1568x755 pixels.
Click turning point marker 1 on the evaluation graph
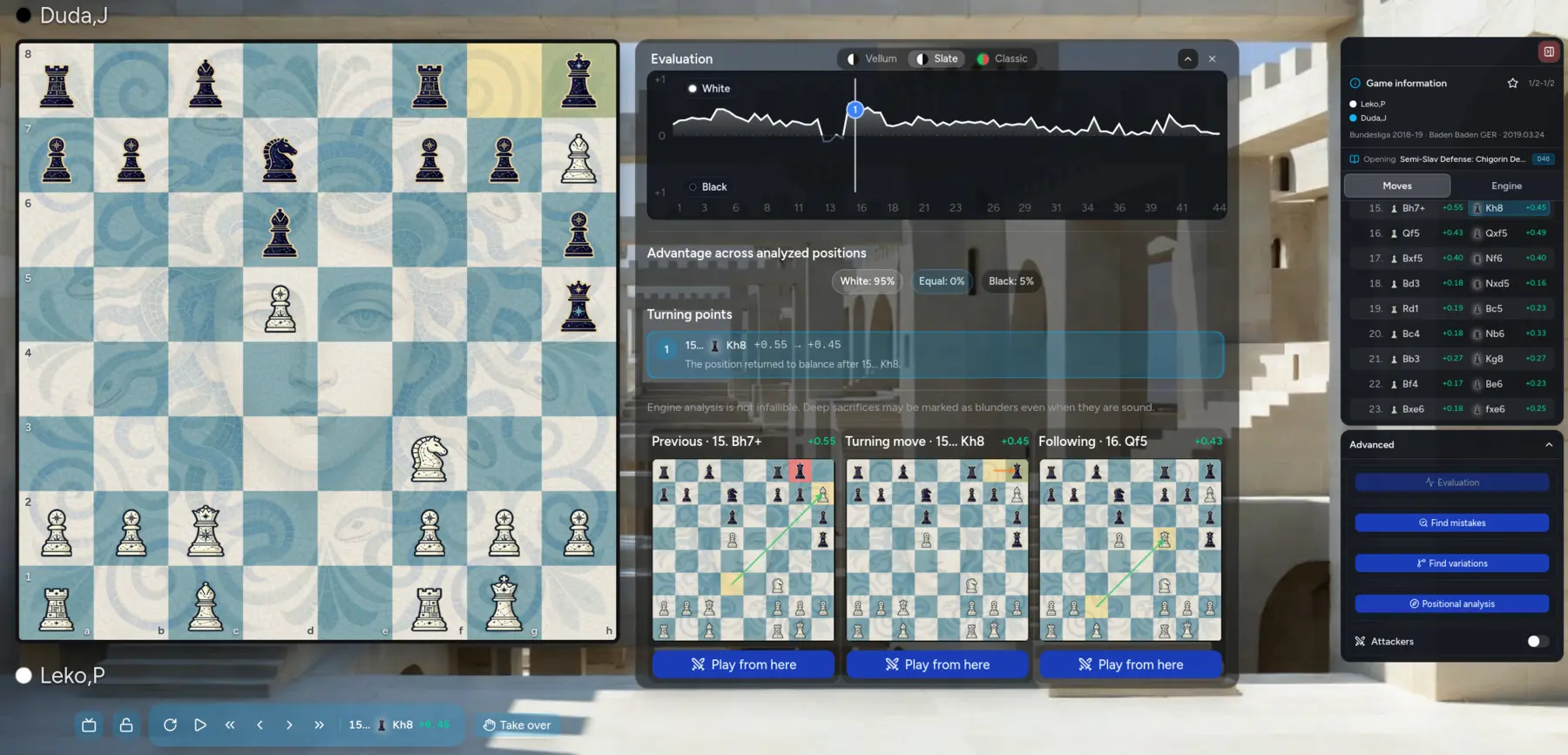(855, 110)
